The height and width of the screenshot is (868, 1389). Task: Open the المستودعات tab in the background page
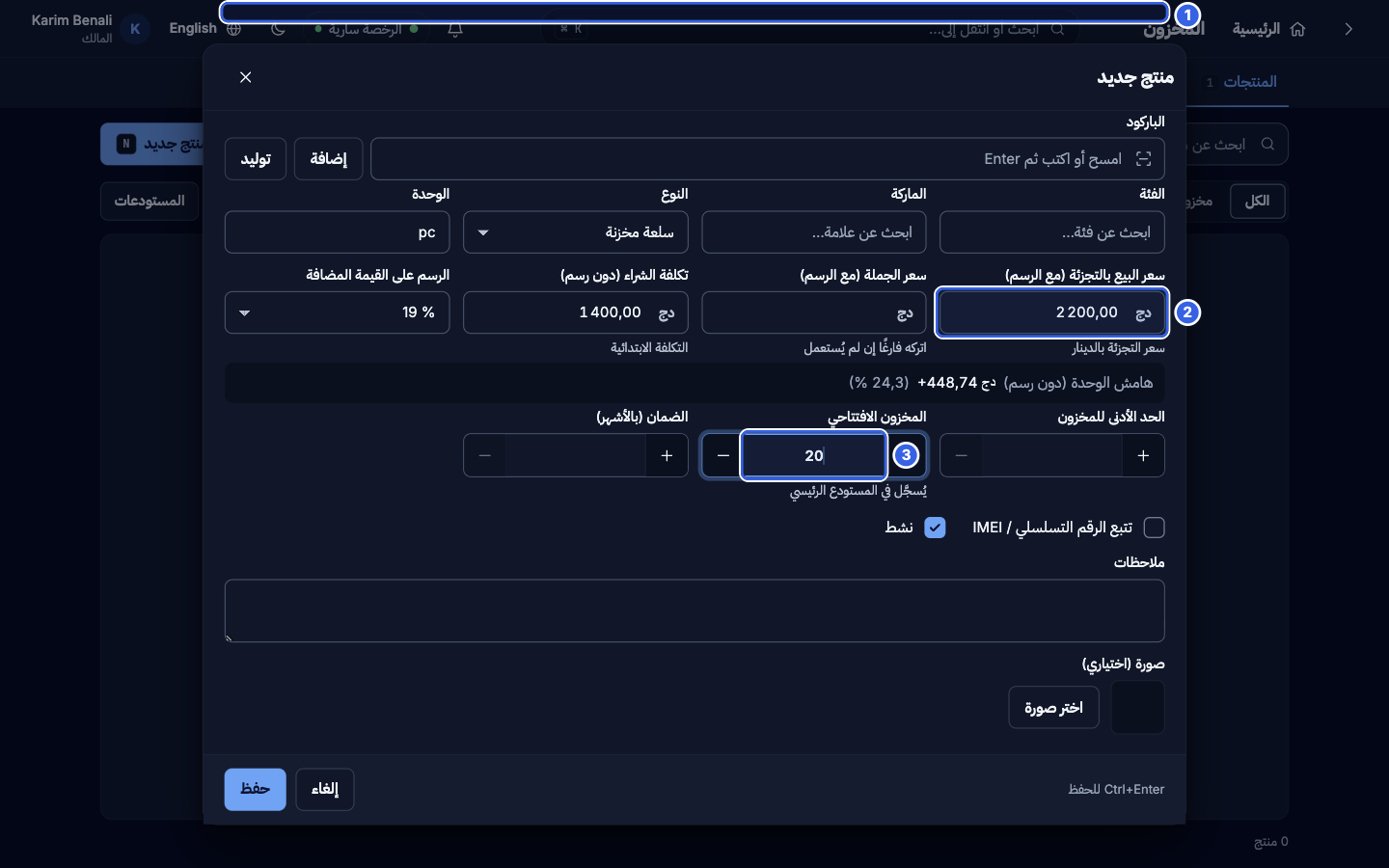[x=150, y=201]
